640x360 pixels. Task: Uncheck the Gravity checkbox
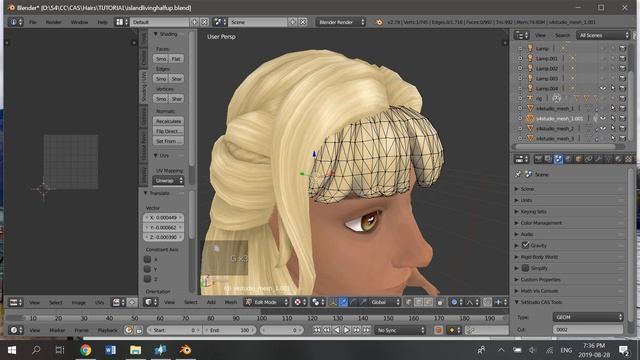(x=525, y=245)
